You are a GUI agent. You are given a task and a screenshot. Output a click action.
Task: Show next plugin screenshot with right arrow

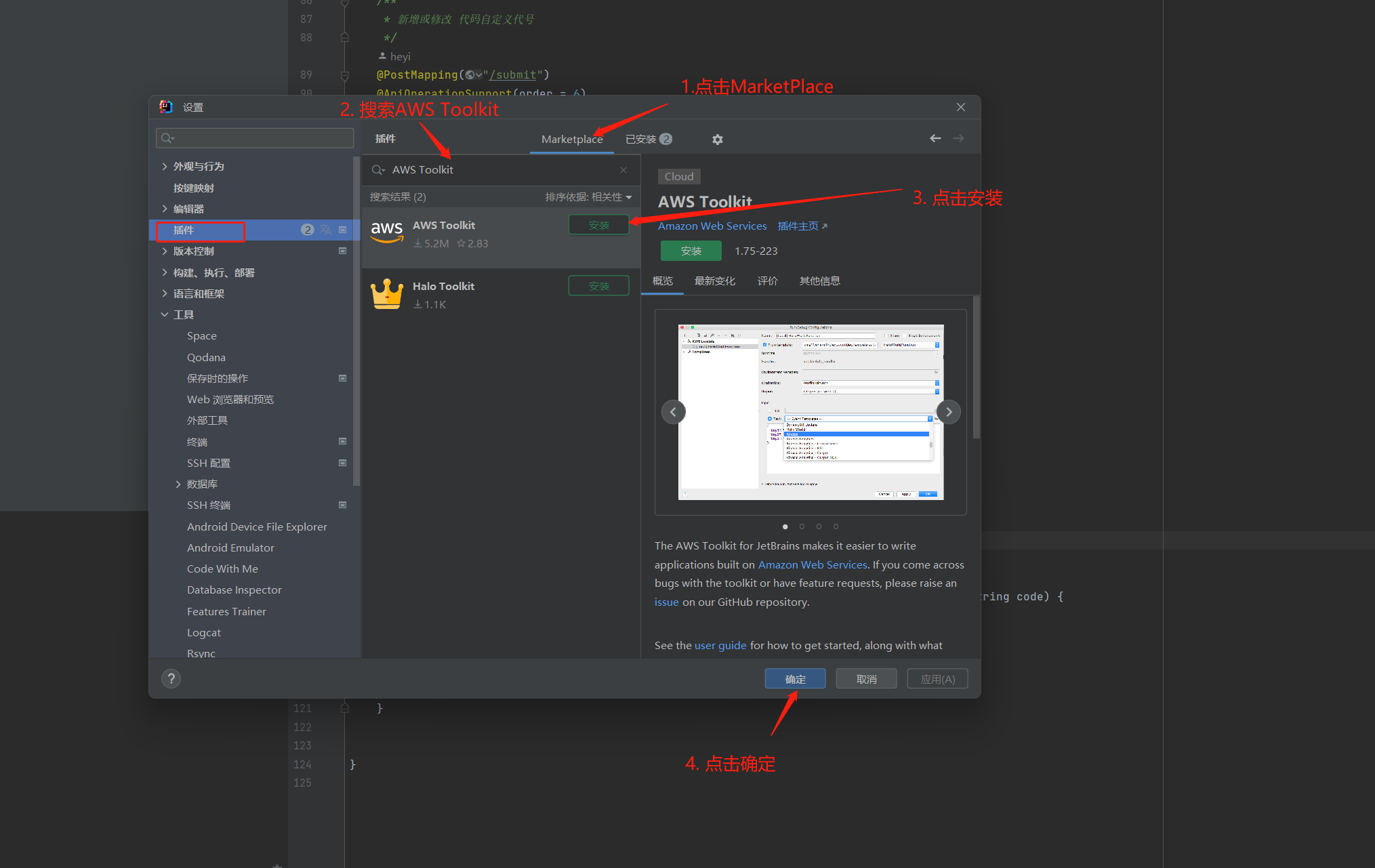point(948,411)
